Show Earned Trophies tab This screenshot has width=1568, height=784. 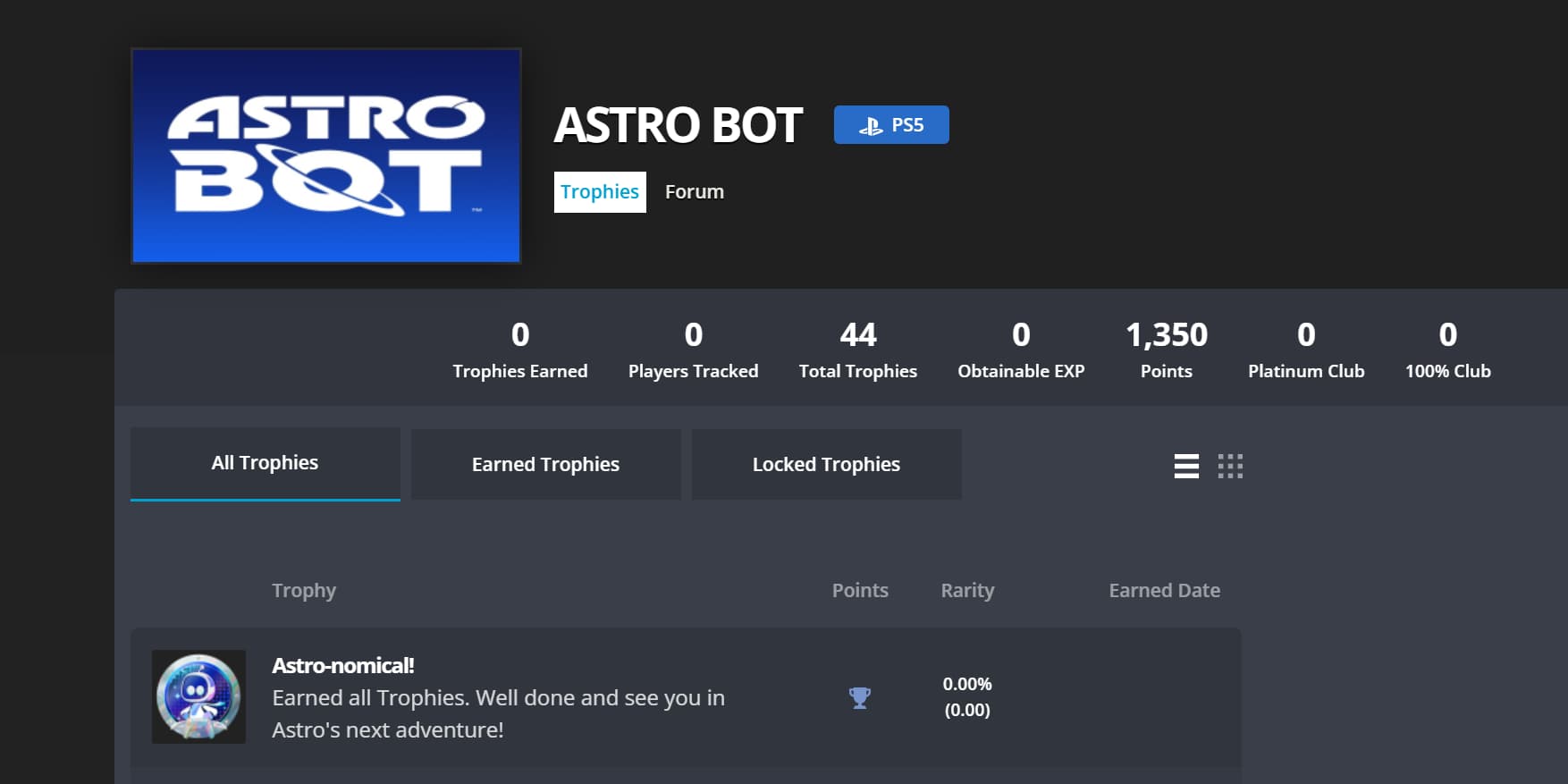546,465
